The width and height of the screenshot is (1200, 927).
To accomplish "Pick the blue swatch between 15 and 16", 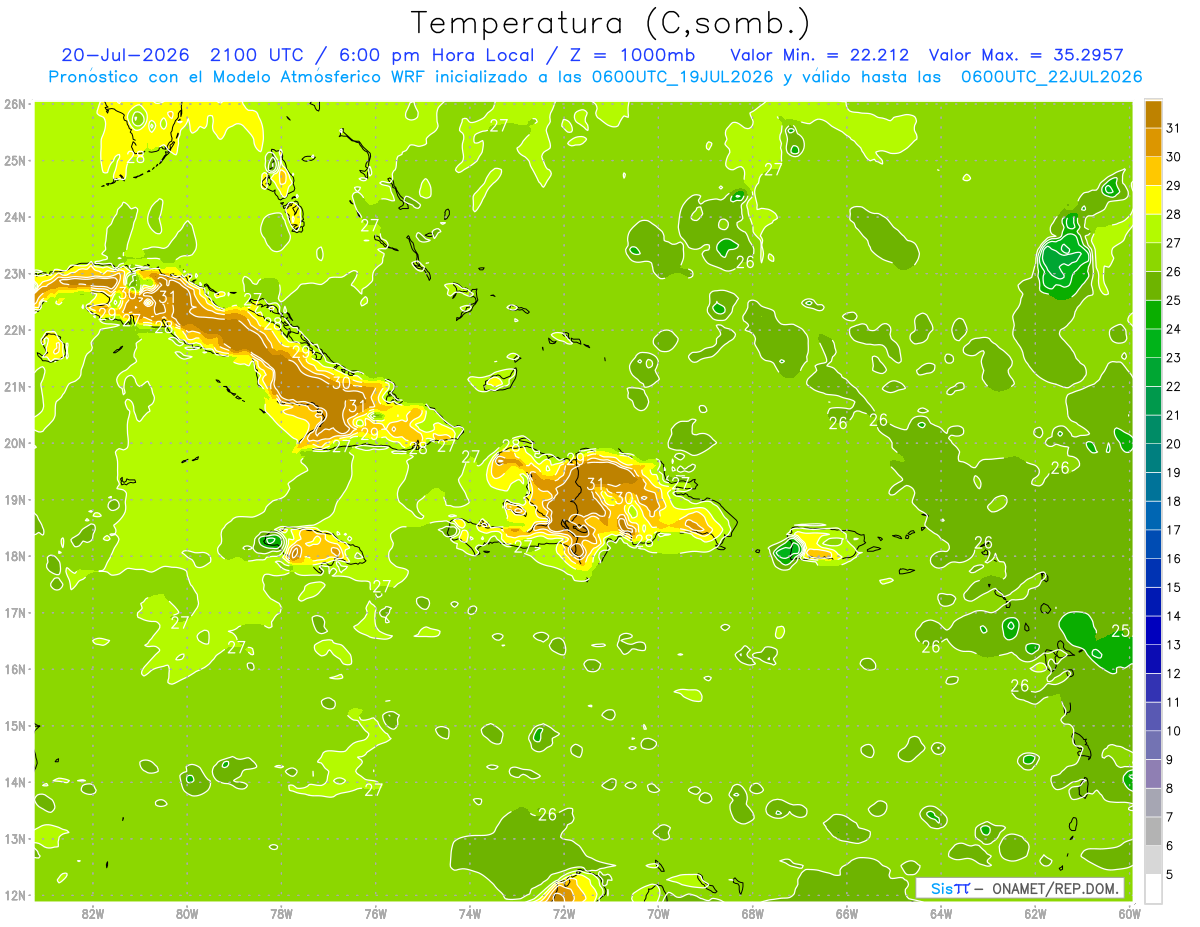I will 1153,573.
